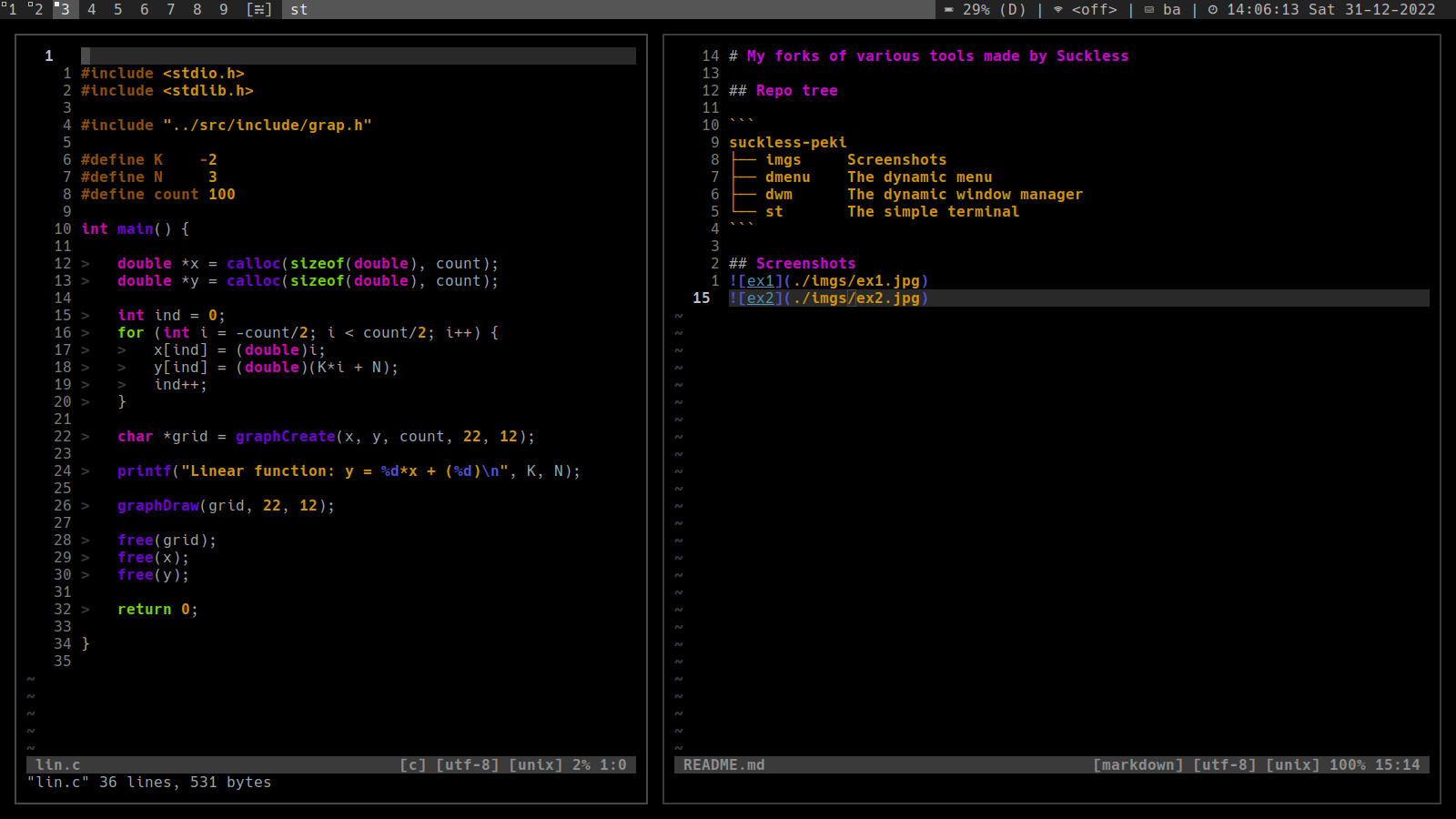
Task: Switch to dwm tag 1
Action: point(11,9)
